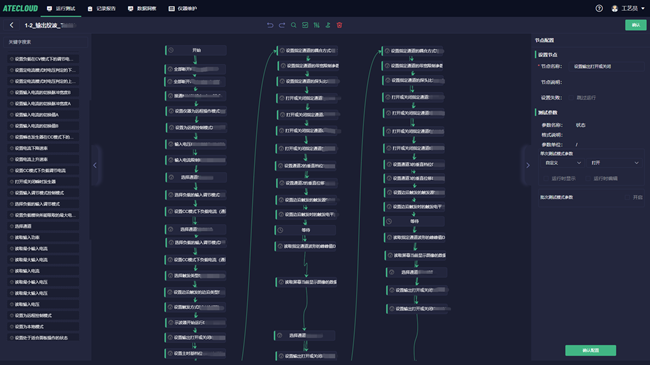This screenshot has width=650, height=365.
Task: Click the green confirm button at top right
Action: (635, 25)
